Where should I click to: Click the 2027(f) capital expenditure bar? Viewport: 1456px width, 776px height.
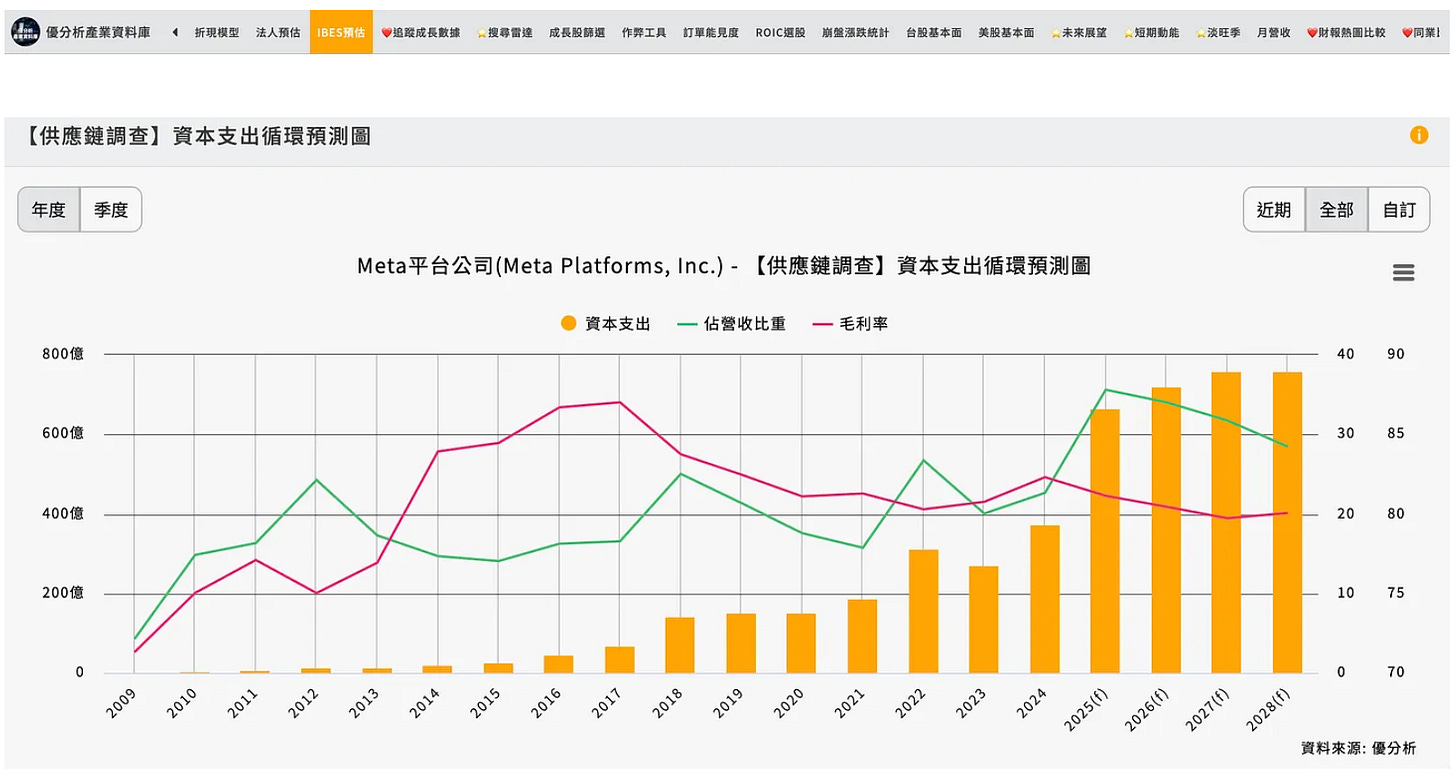[1226, 523]
